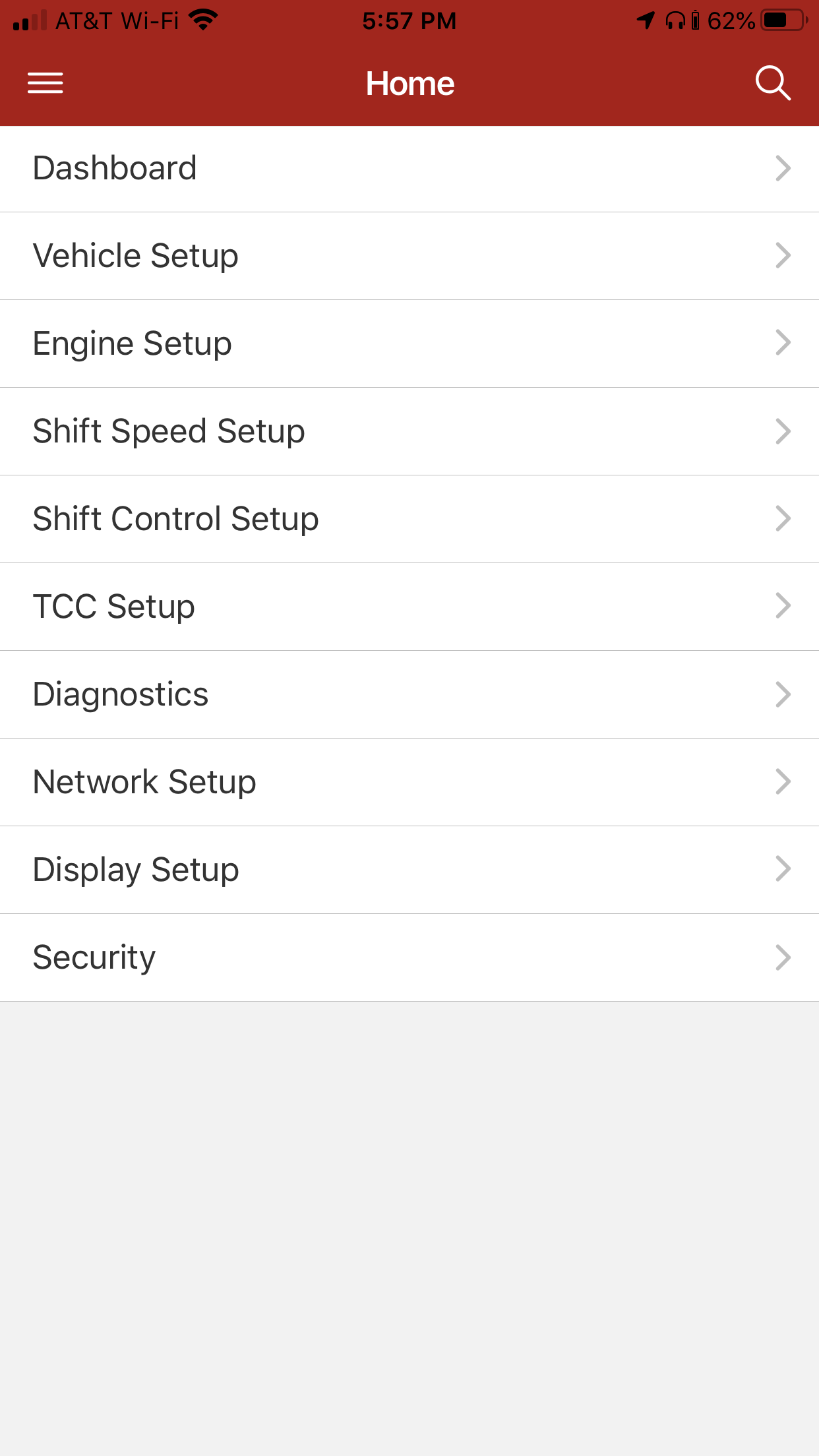Tap the 5:57 PM clock

409,21
